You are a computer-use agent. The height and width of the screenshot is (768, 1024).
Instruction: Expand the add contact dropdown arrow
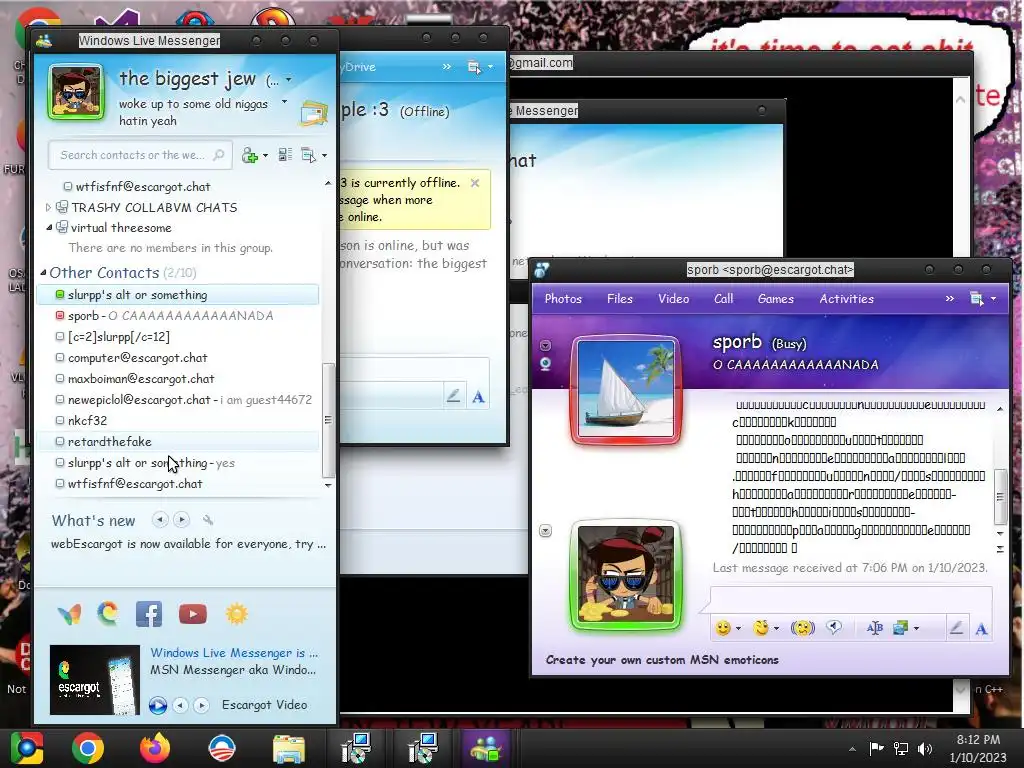pyautogui.click(x=264, y=155)
